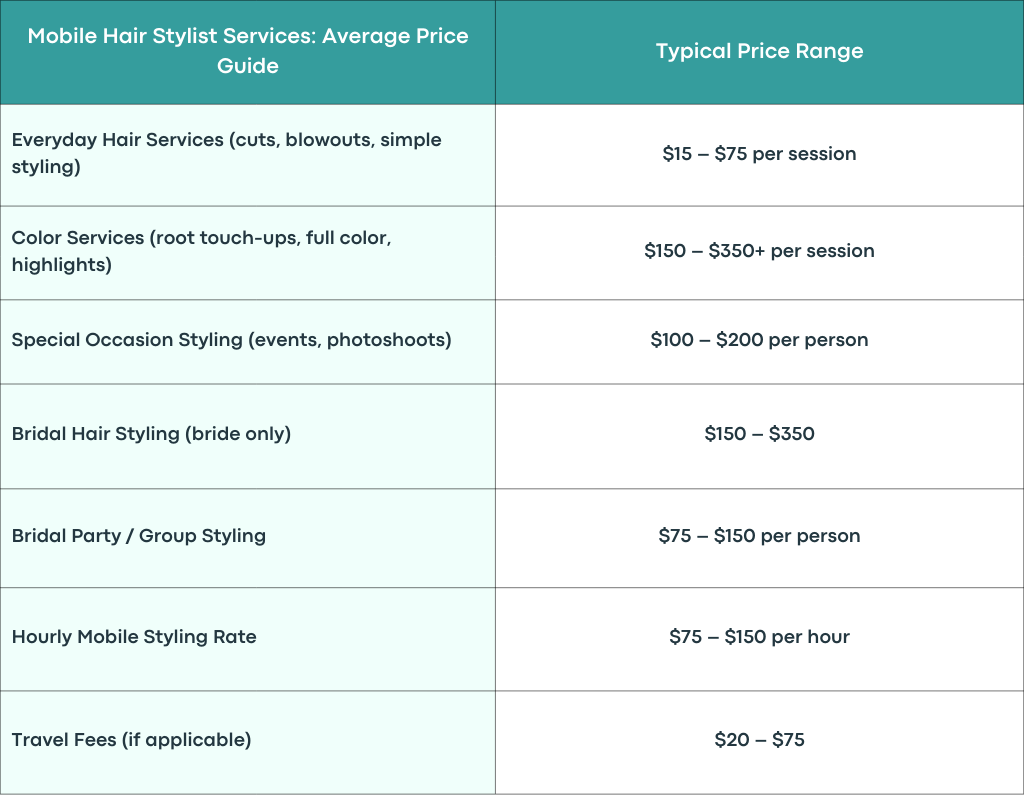1024x795 pixels.
Task: Click 'highlights)' text in Color Services row
Action: tap(62, 265)
